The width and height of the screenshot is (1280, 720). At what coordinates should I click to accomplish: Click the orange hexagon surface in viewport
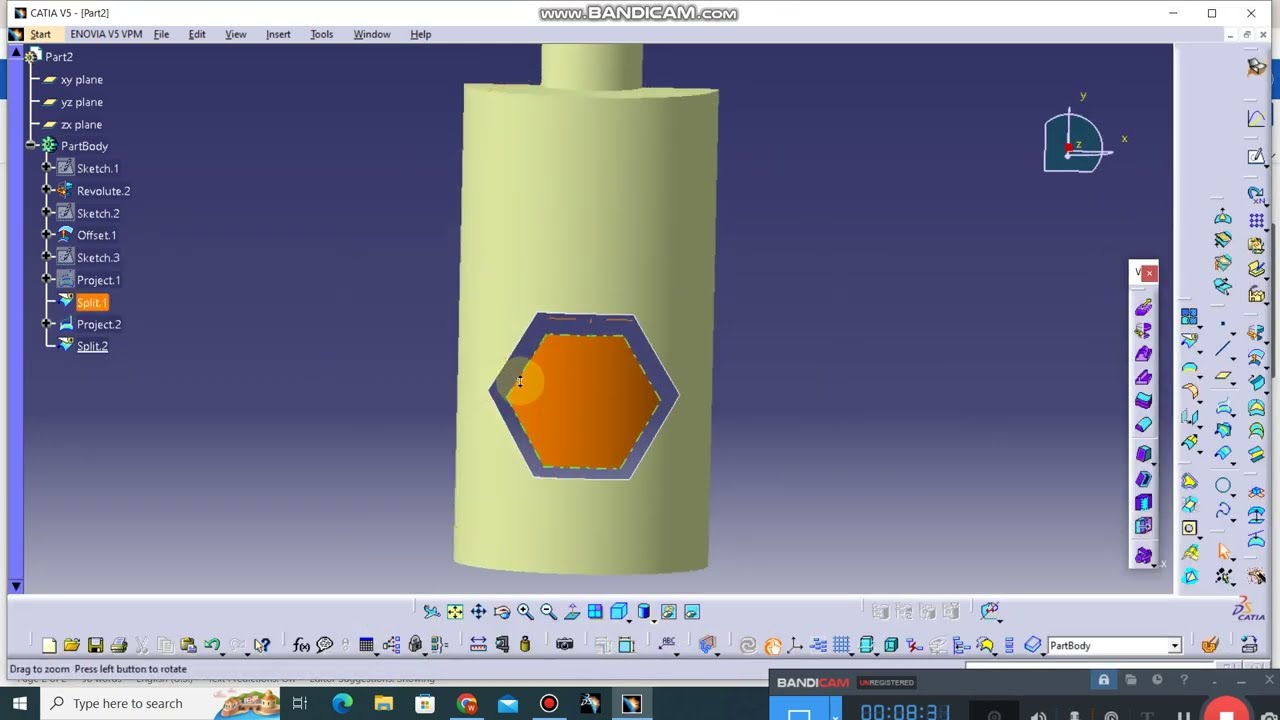[x=585, y=400]
